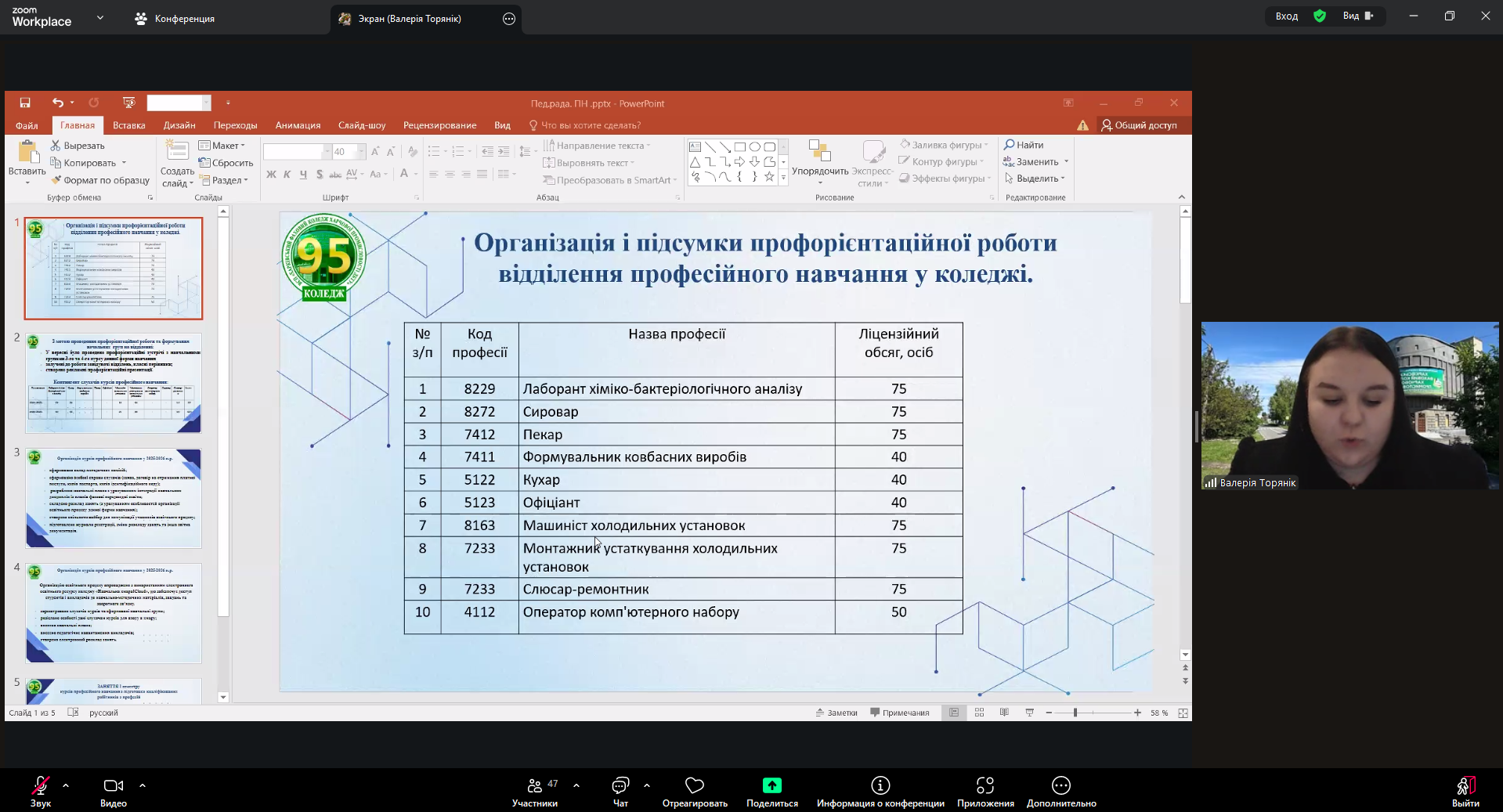The height and width of the screenshot is (812, 1503).
Task: Open the Zoom Apps icon
Action: (x=985, y=786)
